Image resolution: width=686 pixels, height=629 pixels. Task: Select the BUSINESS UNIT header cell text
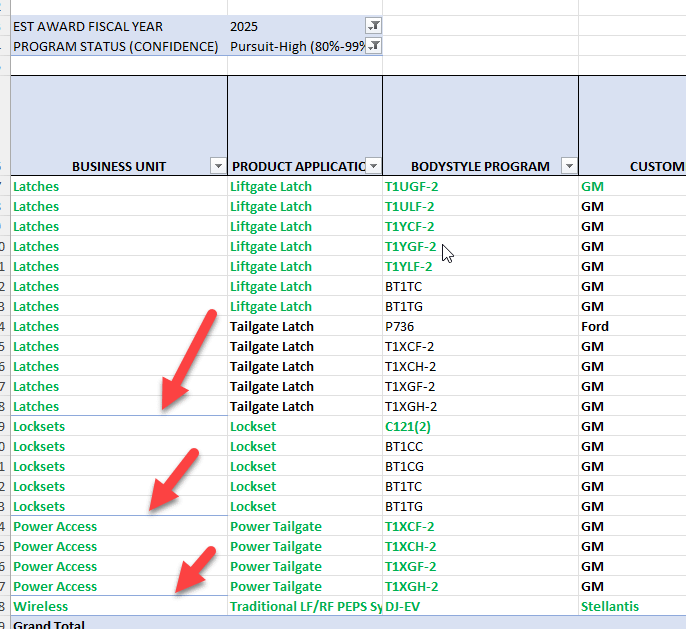(x=118, y=166)
